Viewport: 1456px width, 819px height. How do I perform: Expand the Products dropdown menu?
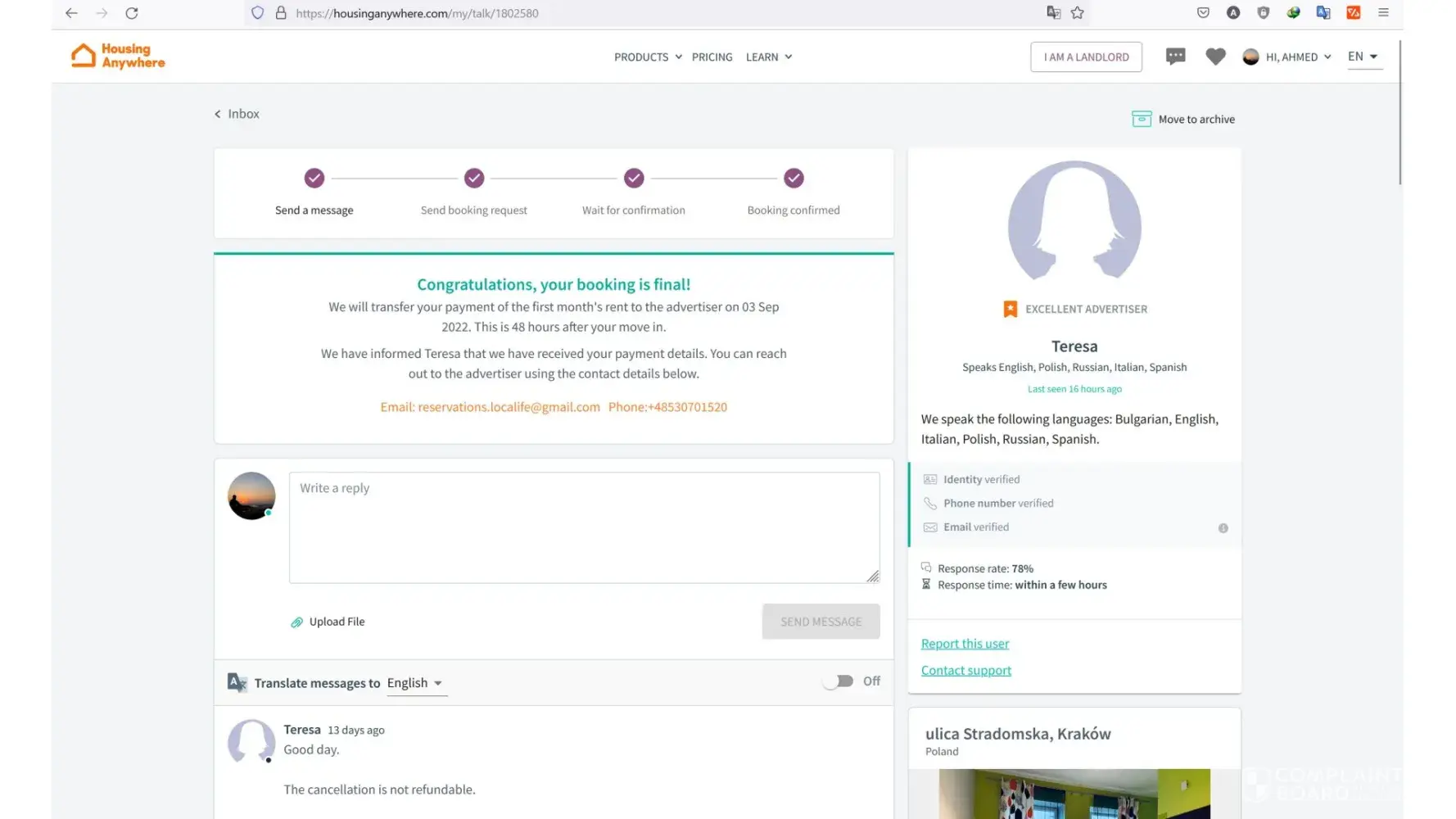[x=648, y=57]
